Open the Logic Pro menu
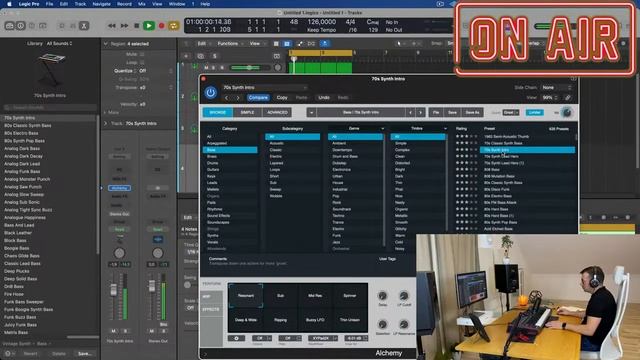 coord(29,4)
